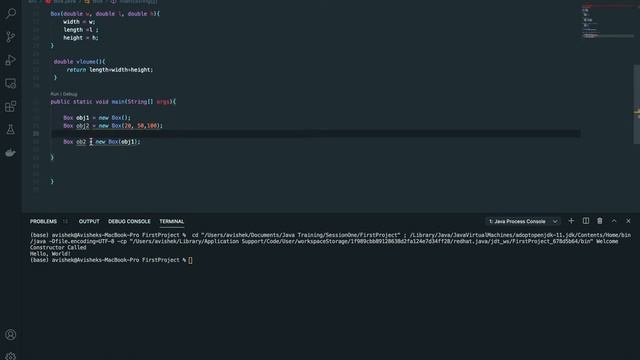Close the bottom panel

tap(628, 221)
